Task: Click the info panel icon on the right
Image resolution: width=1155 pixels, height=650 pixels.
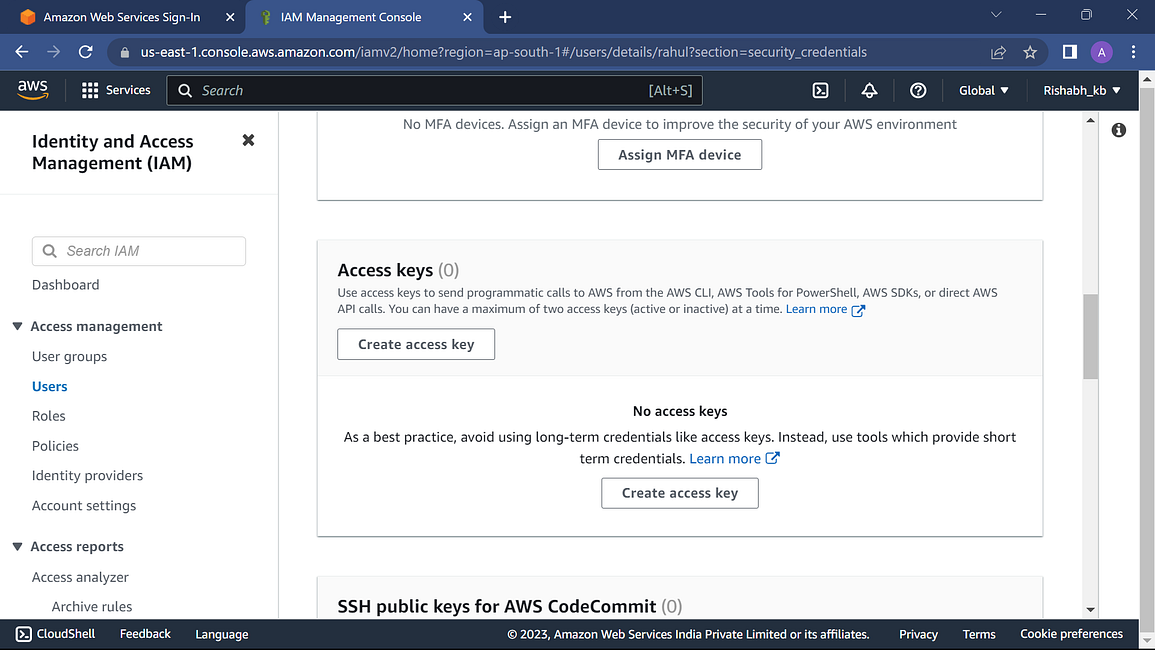Action: [1118, 130]
